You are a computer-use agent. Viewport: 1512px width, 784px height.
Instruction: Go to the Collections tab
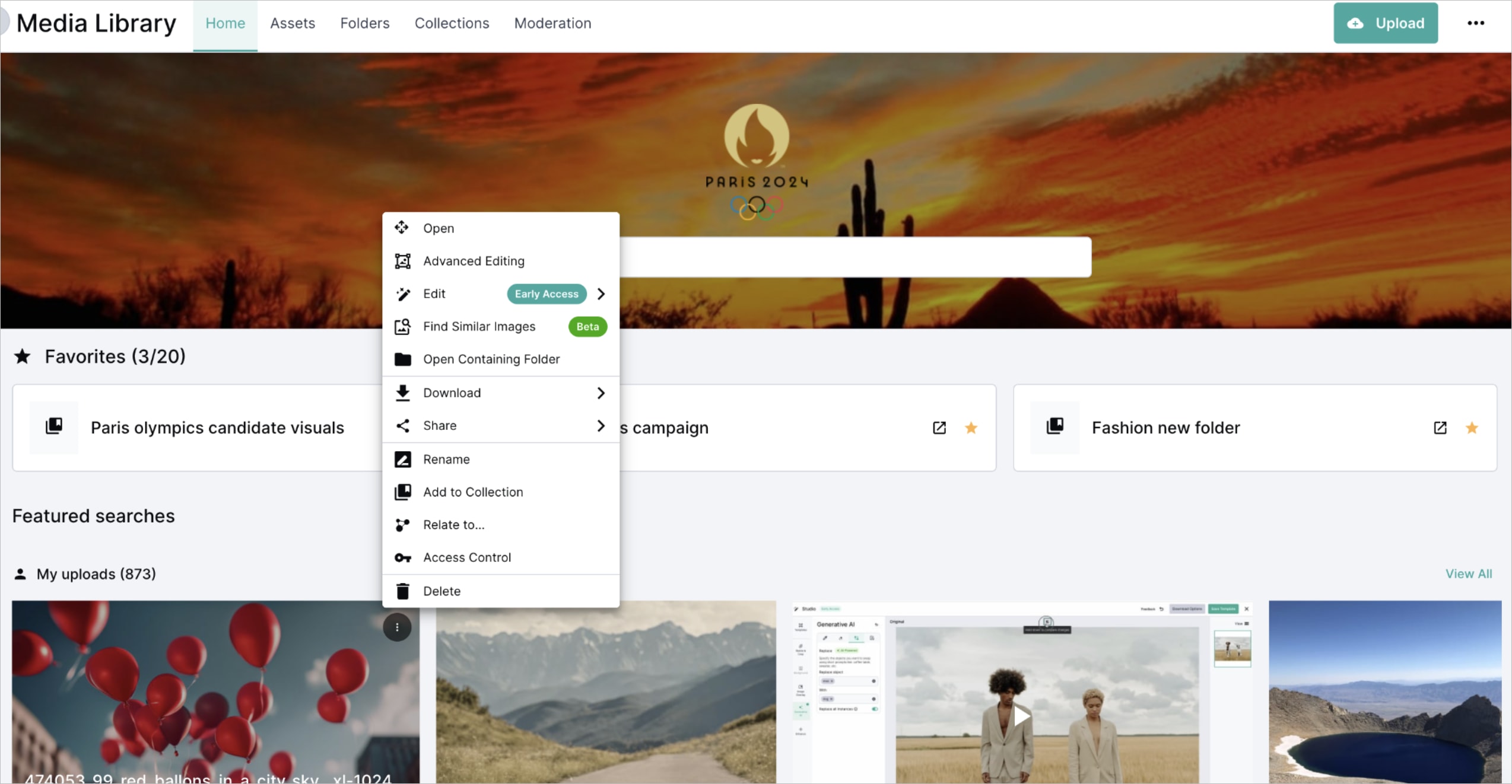452,24
